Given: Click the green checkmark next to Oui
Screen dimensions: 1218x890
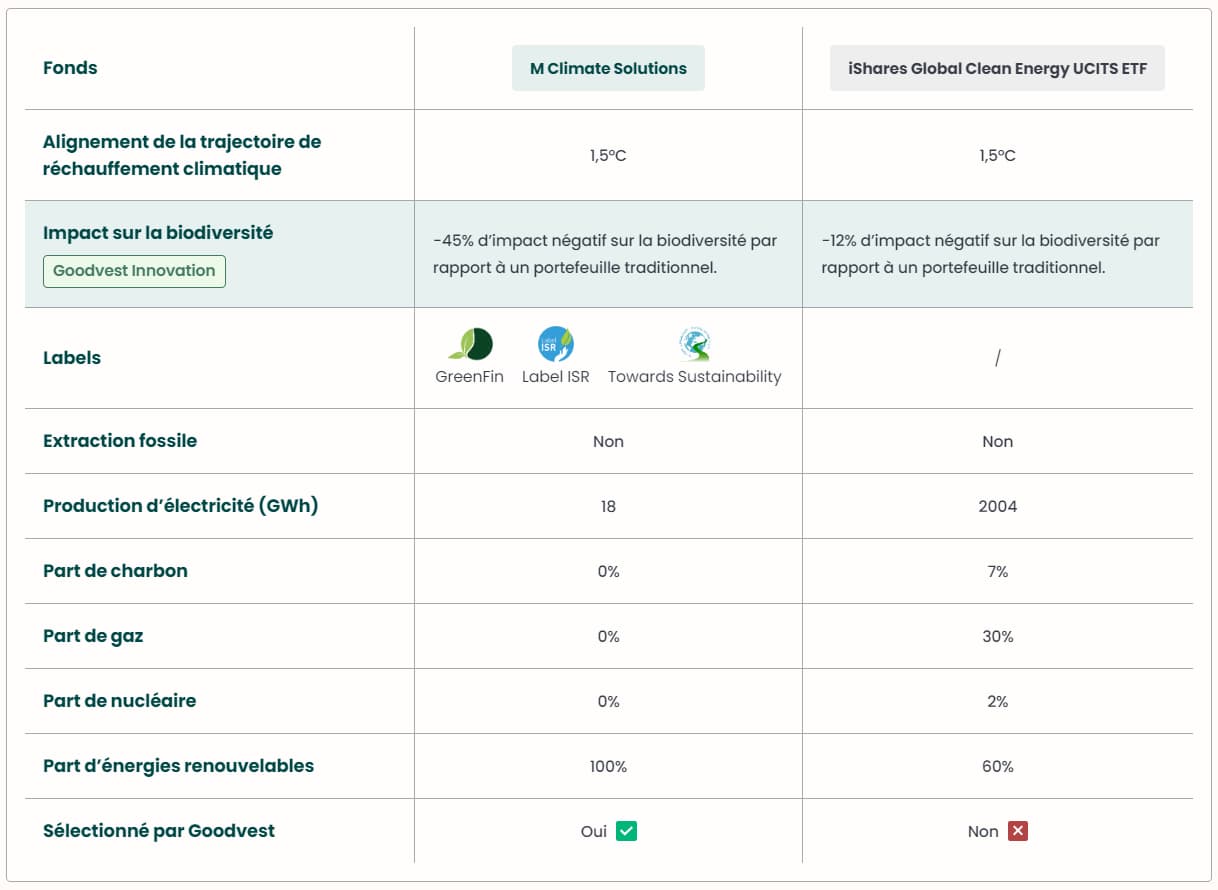Looking at the screenshot, I should (625, 830).
